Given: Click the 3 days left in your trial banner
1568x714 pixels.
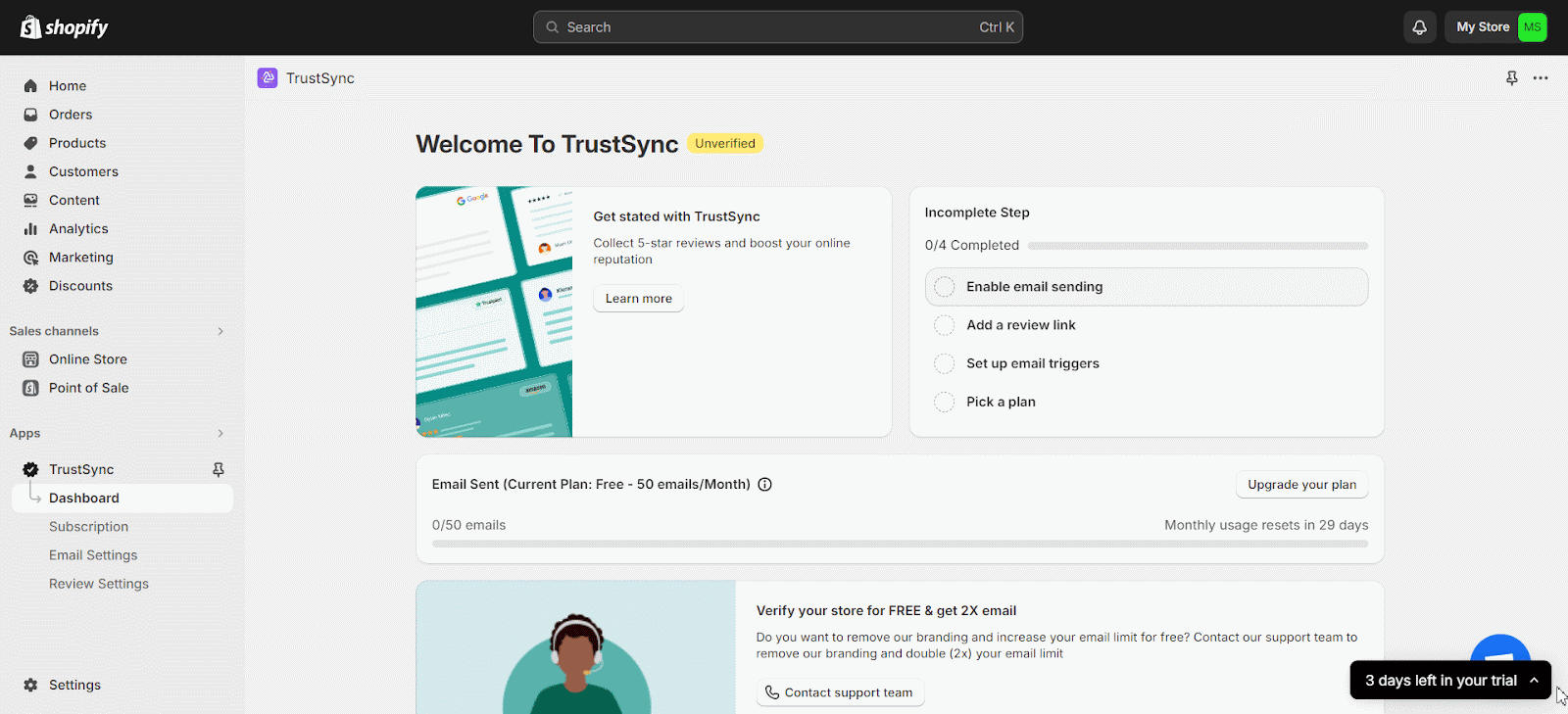Looking at the screenshot, I should (1450, 680).
